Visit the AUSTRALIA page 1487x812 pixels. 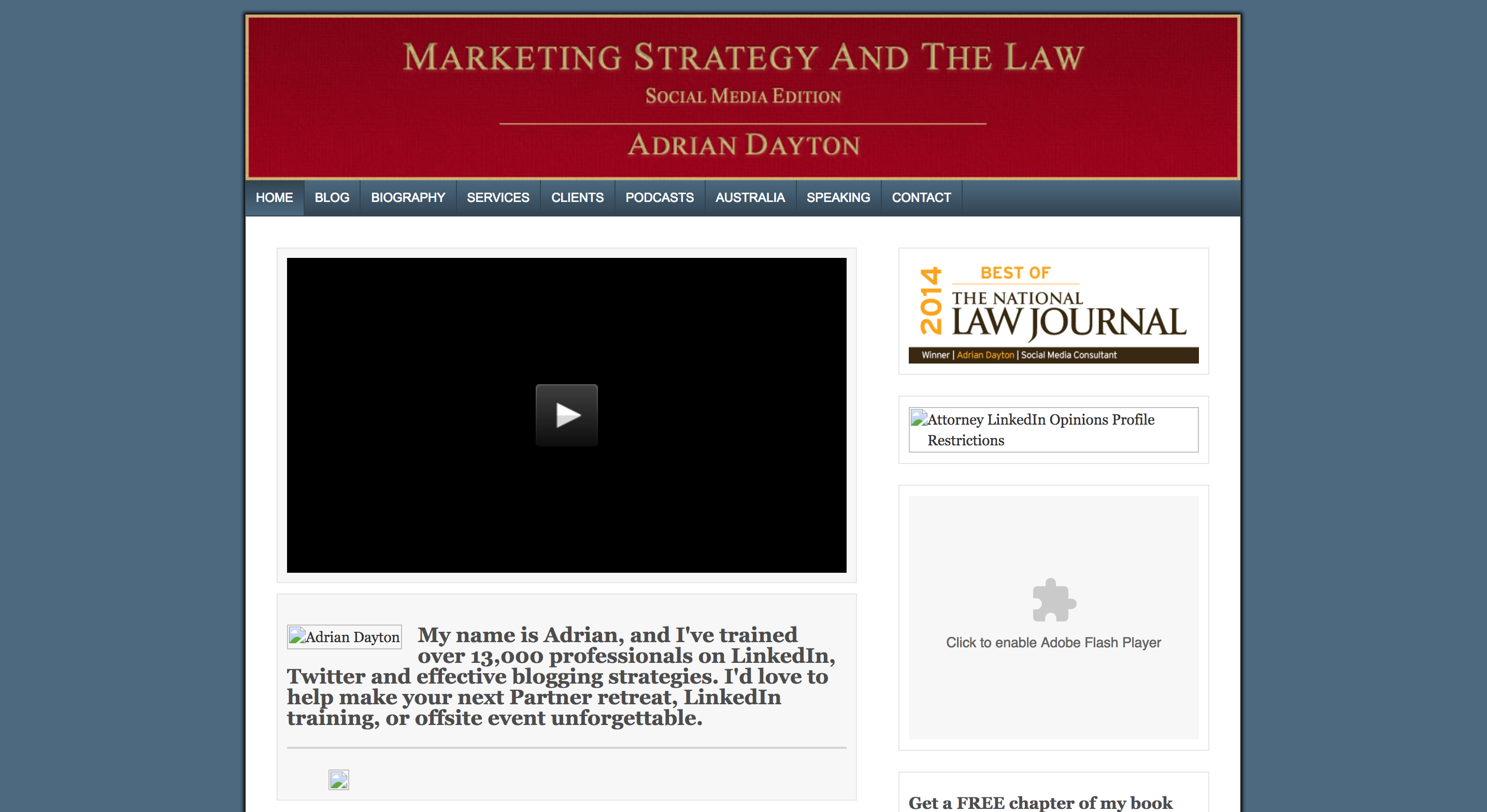pos(750,197)
